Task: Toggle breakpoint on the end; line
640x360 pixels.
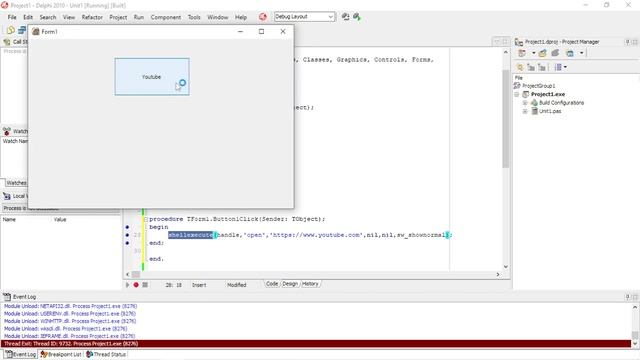Action: pos(127,243)
